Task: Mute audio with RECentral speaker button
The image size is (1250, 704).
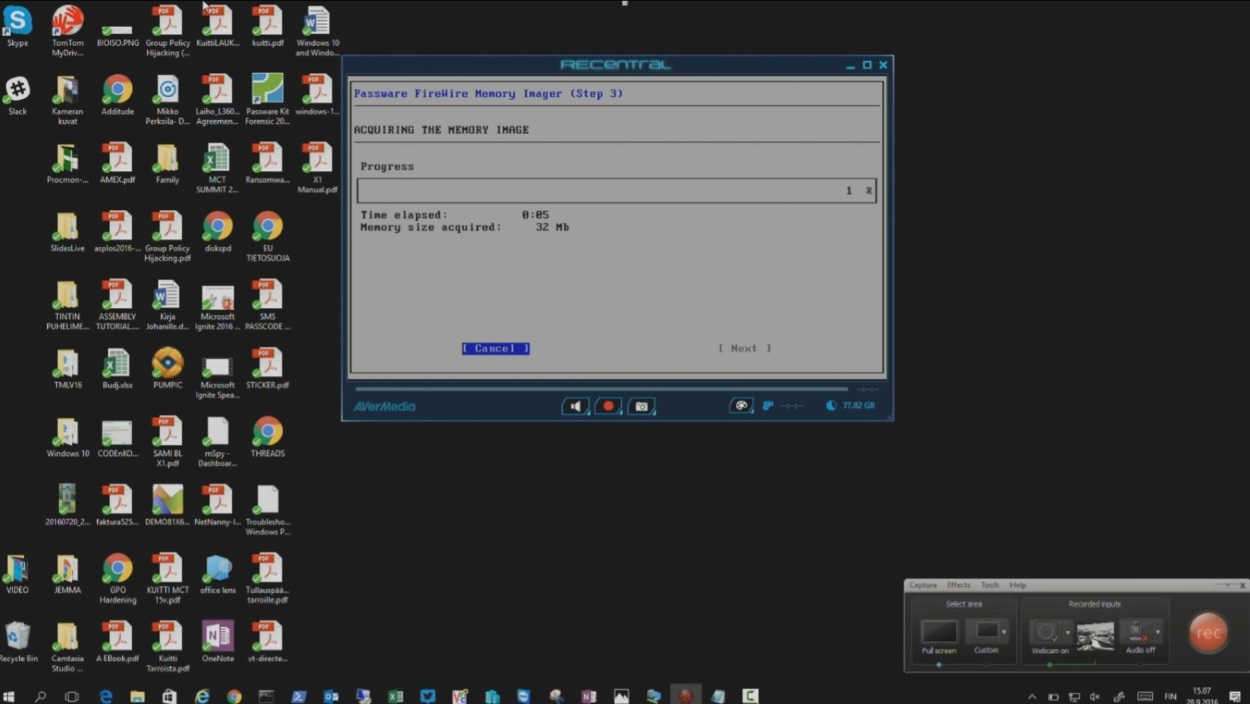Action: [x=575, y=406]
